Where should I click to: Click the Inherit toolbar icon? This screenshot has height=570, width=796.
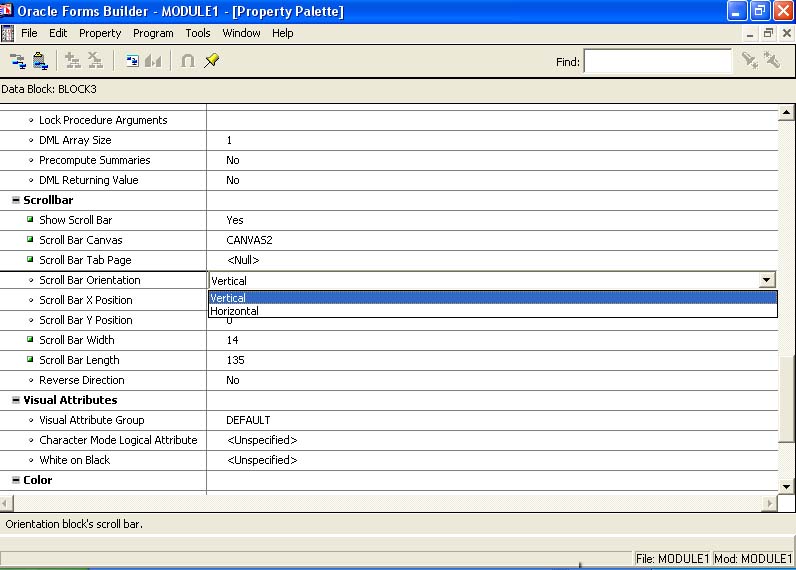tap(153, 61)
